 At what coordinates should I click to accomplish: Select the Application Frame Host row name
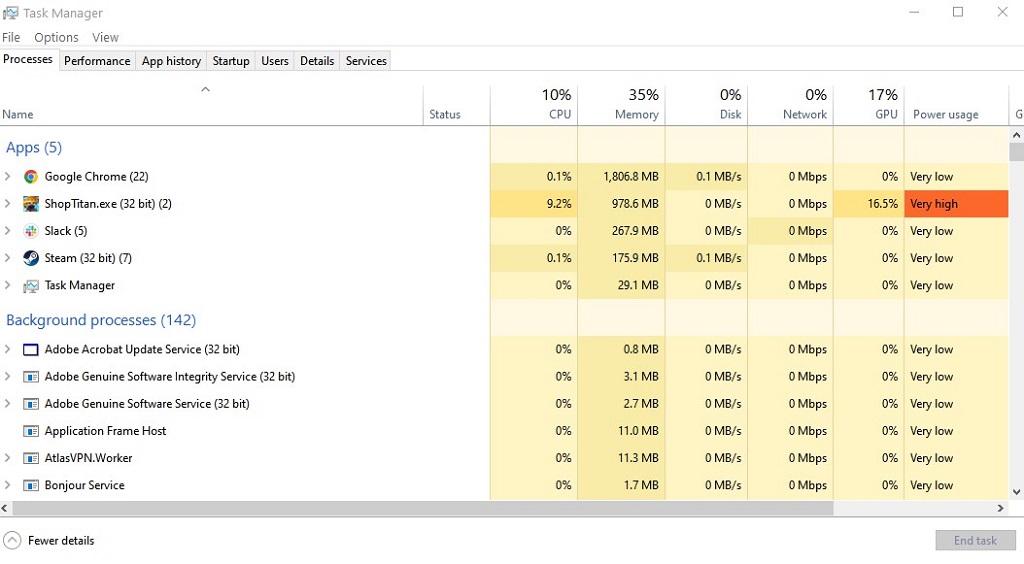pos(105,431)
